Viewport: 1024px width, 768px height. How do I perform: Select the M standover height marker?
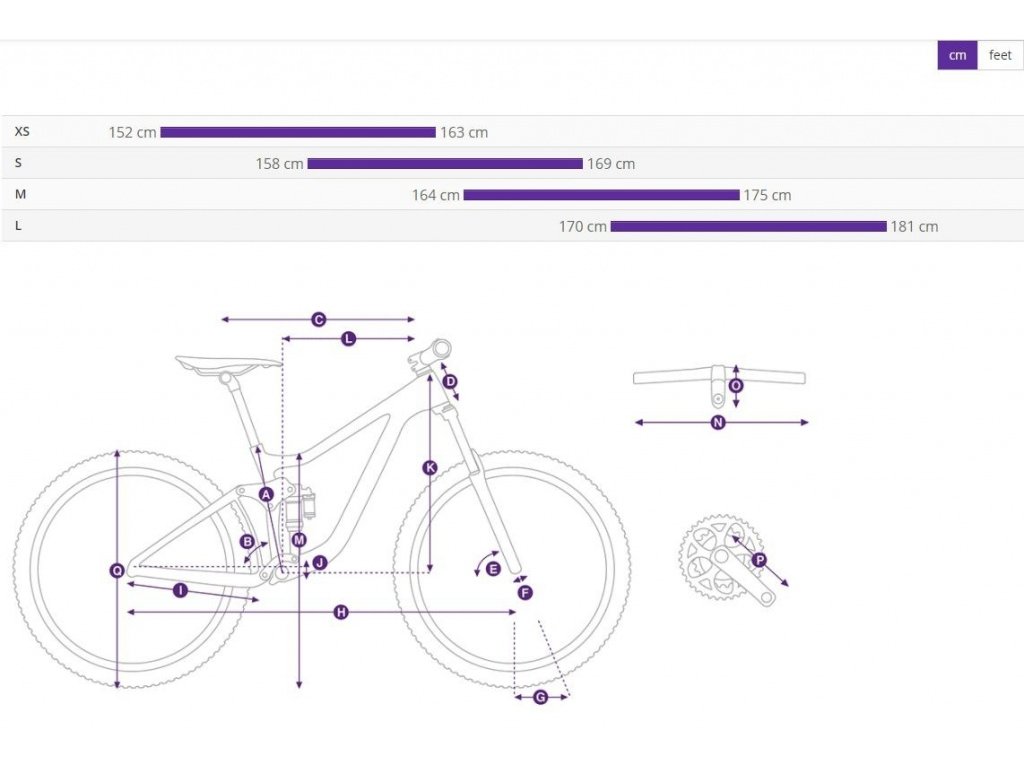coord(299,540)
